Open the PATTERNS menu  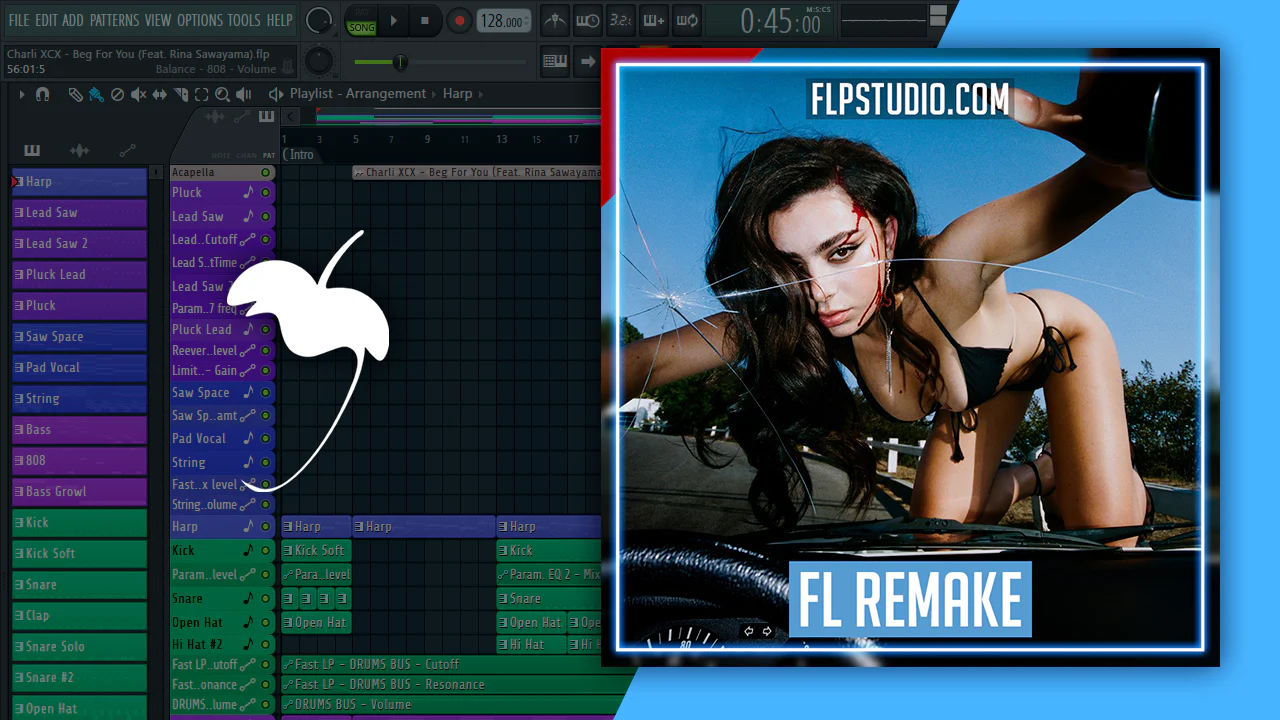pos(114,20)
